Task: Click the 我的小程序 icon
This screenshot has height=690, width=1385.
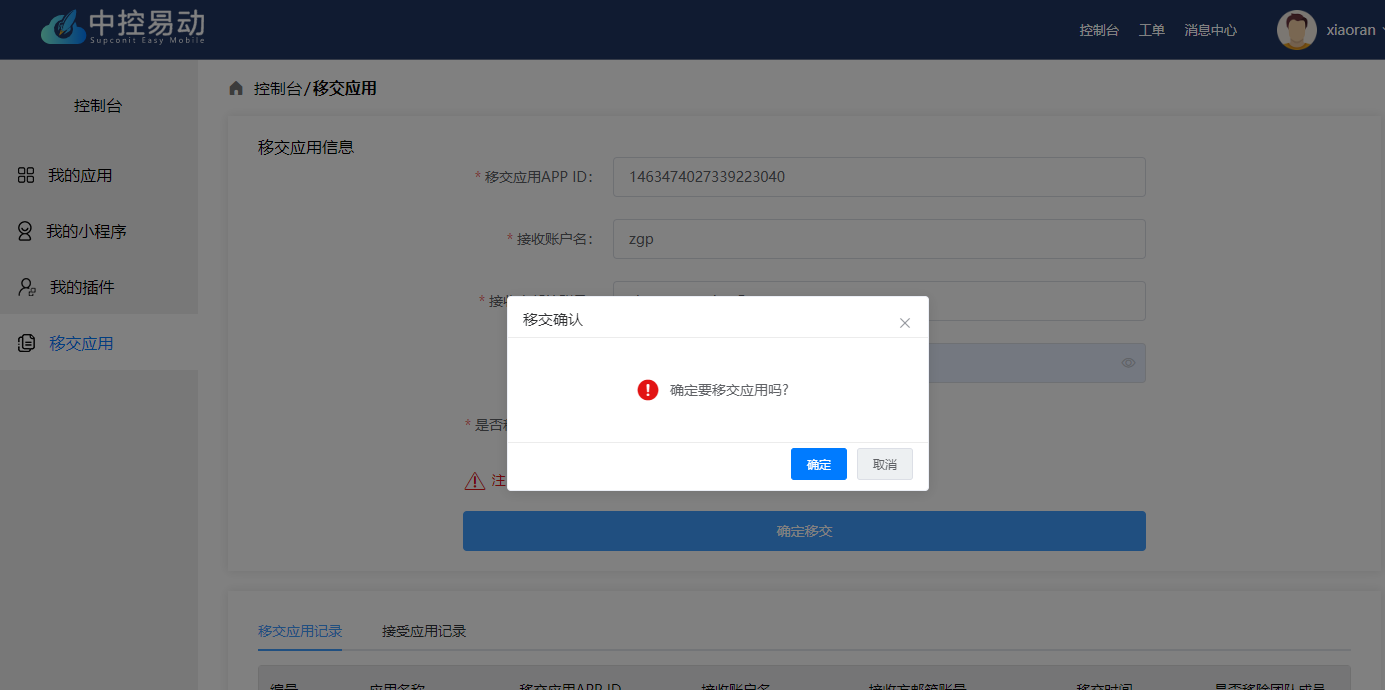Action: (25, 231)
